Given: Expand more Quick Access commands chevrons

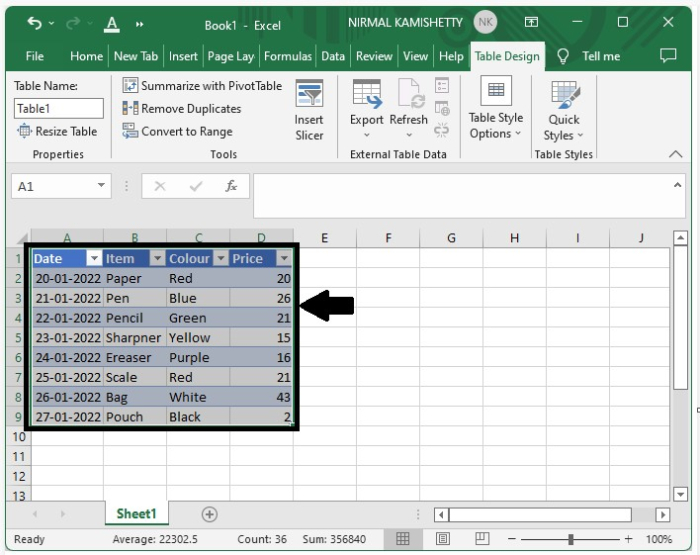Looking at the screenshot, I should (x=140, y=24).
